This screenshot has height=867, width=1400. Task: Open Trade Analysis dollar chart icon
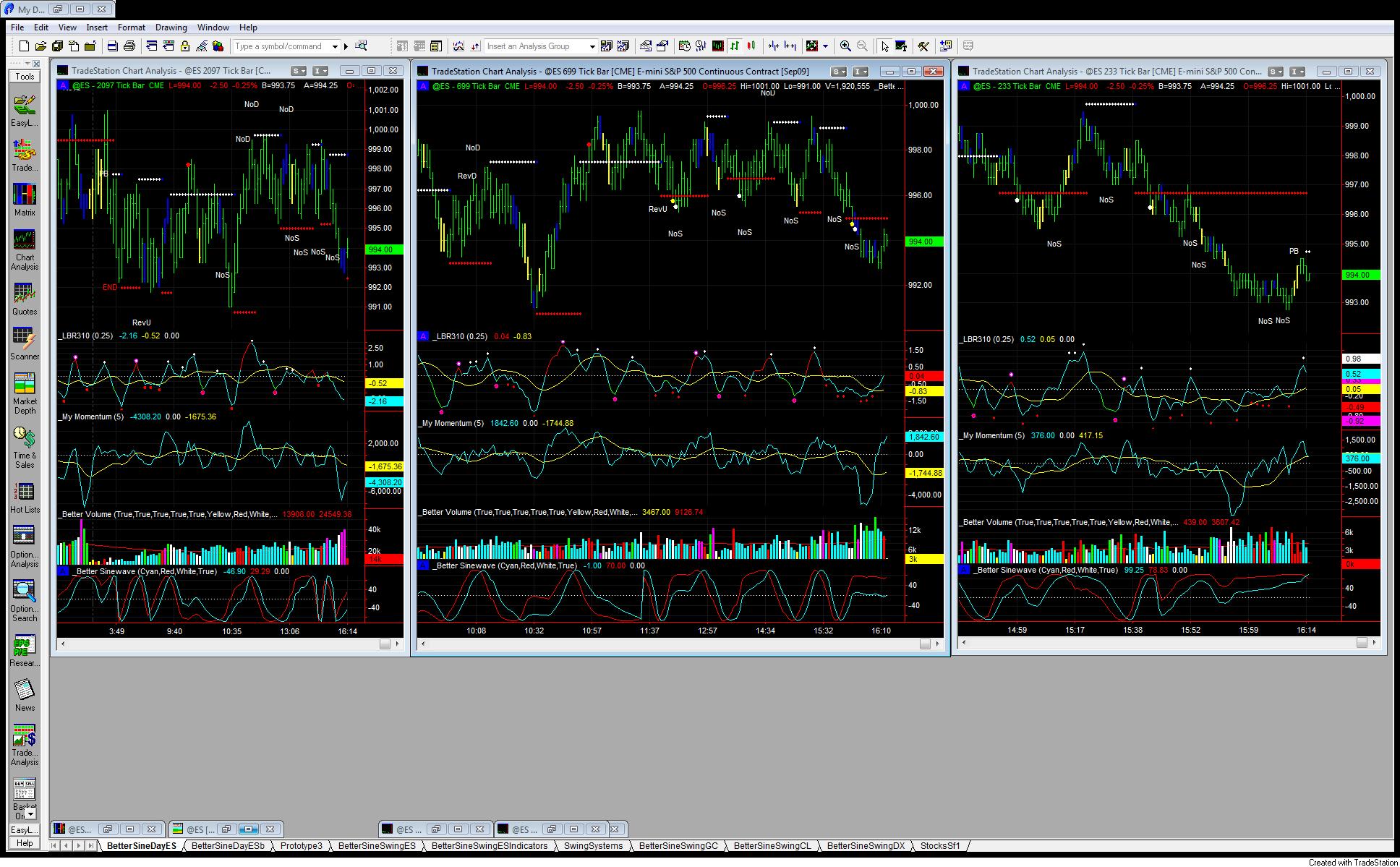(25, 745)
